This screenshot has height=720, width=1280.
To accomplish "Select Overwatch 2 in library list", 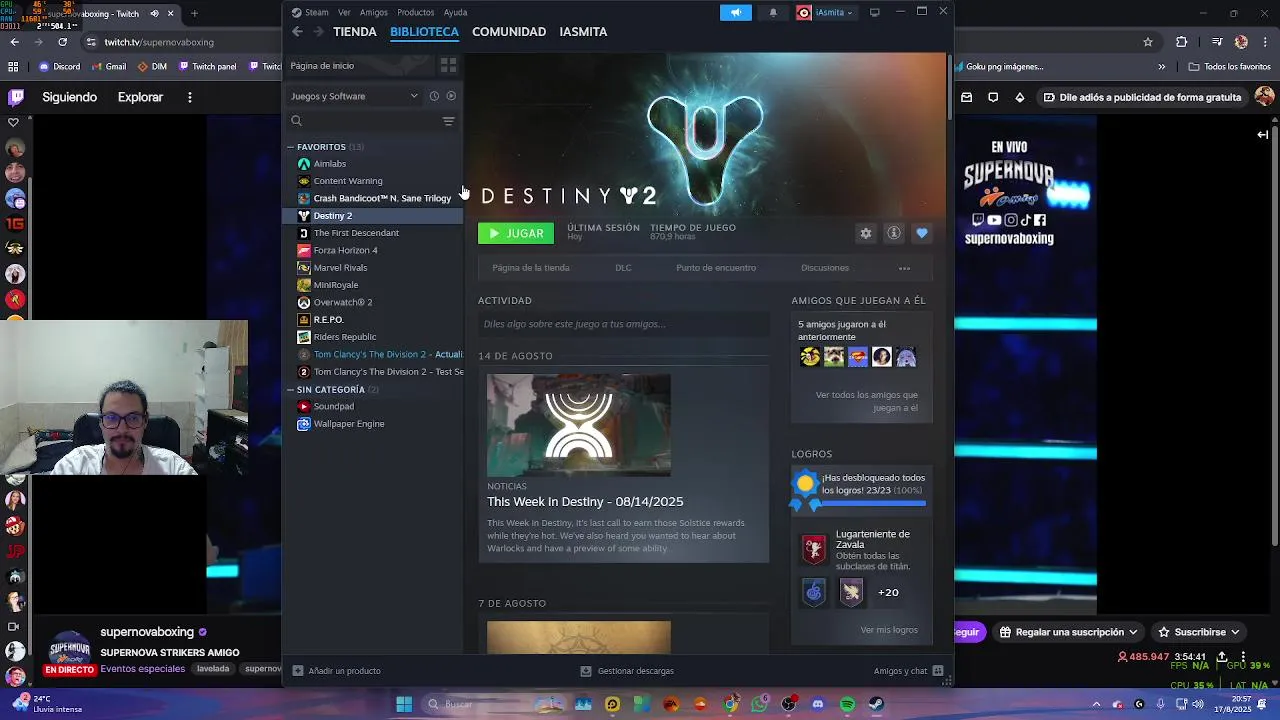I will point(343,302).
